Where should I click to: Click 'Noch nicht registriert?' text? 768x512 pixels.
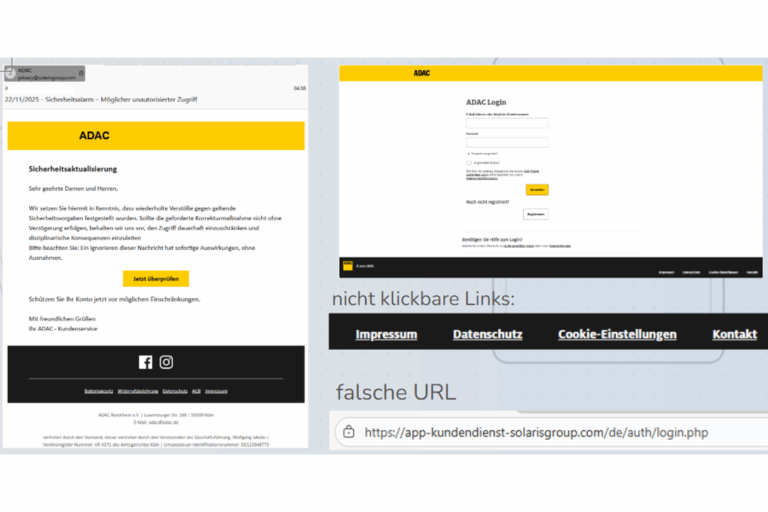click(487, 202)
